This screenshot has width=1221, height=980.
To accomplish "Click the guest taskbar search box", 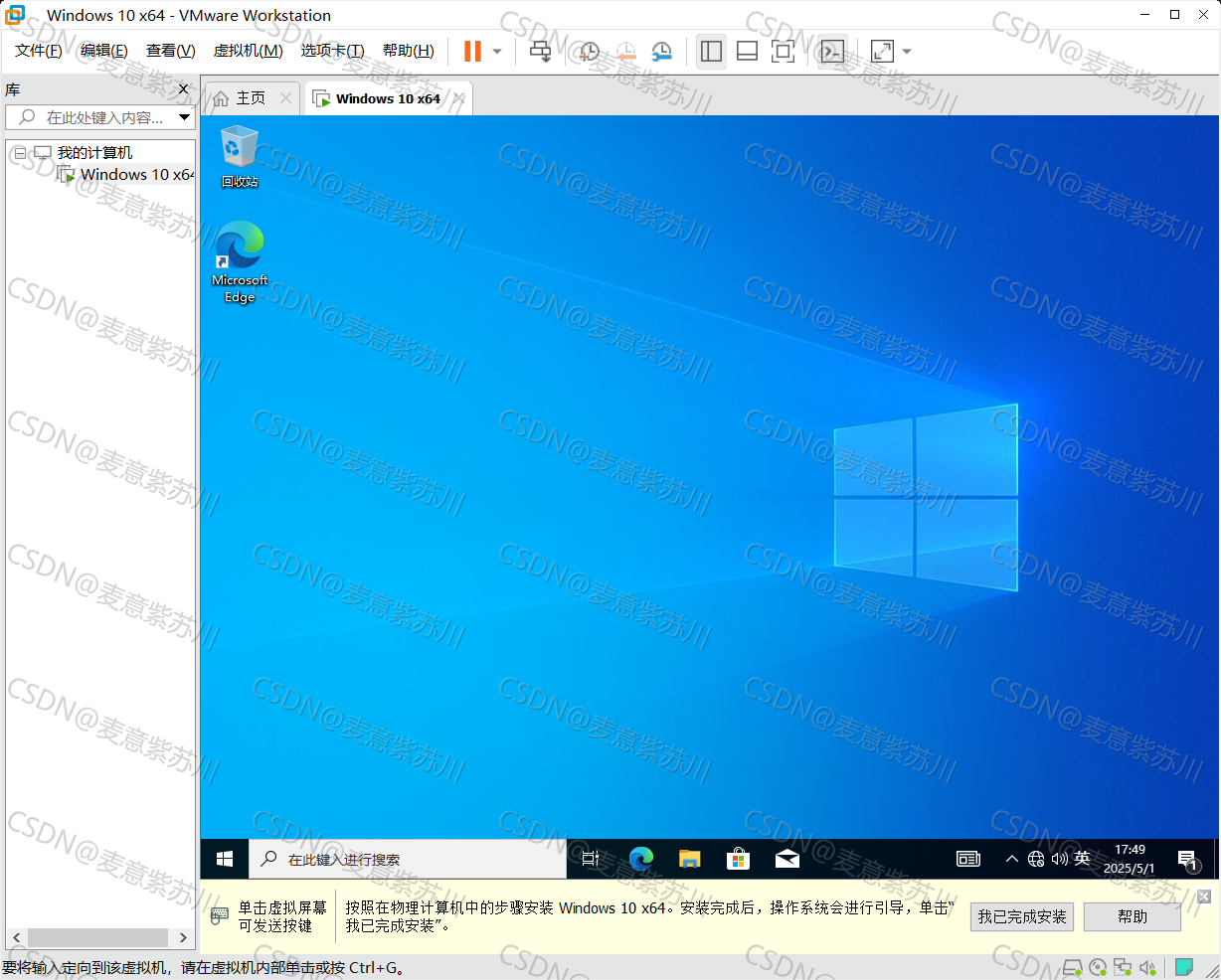I will [408, 859].
